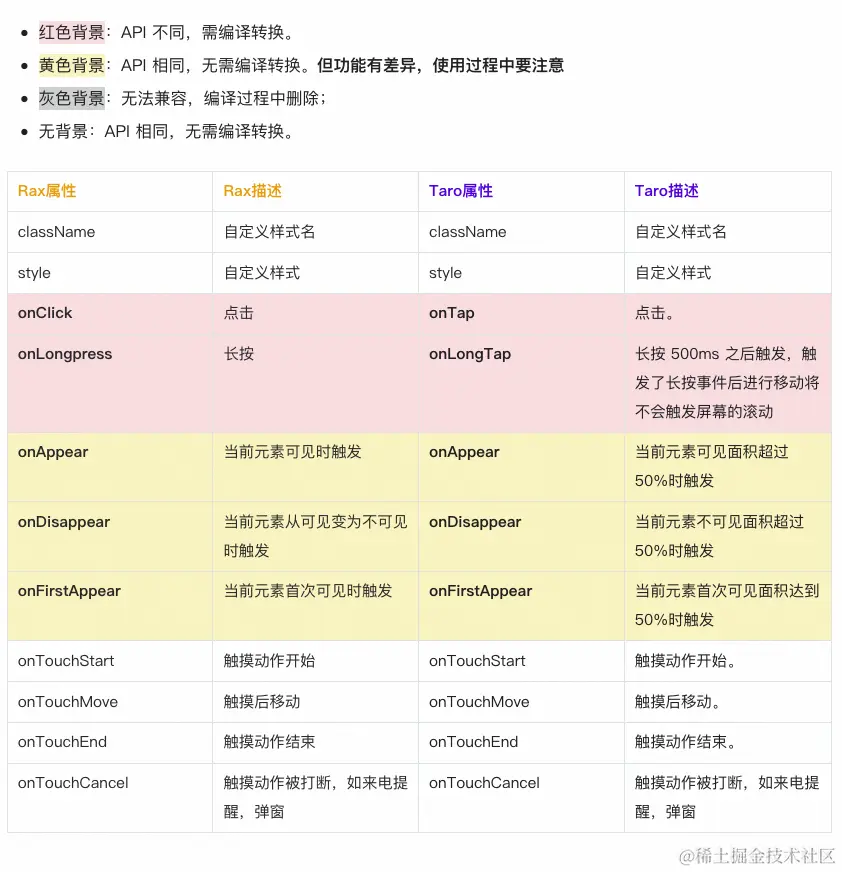The image size is (842, 872).
Task: Select the onTap cell in Taro column
Action: (x=452, y=313)
